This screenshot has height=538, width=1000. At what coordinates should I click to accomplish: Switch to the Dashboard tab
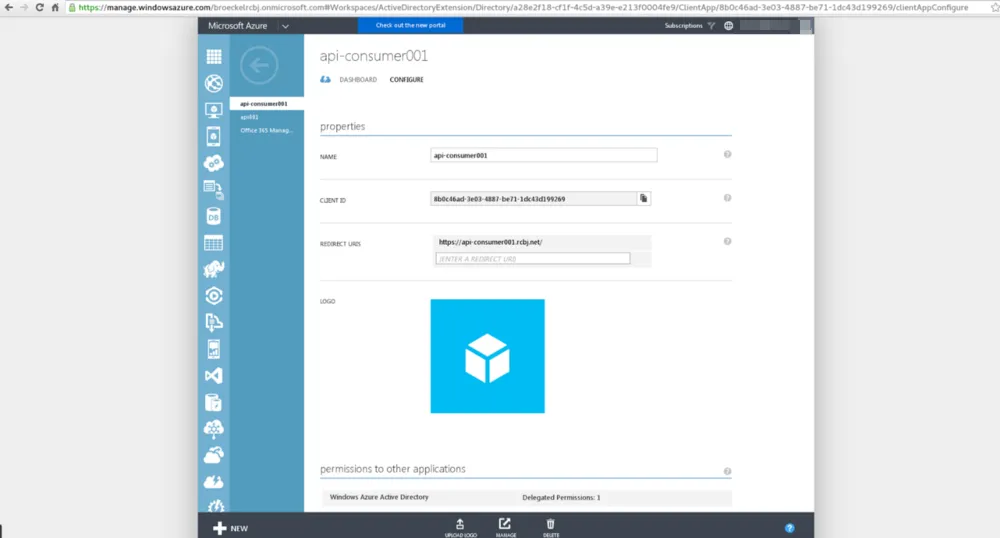tap(358, 80)
